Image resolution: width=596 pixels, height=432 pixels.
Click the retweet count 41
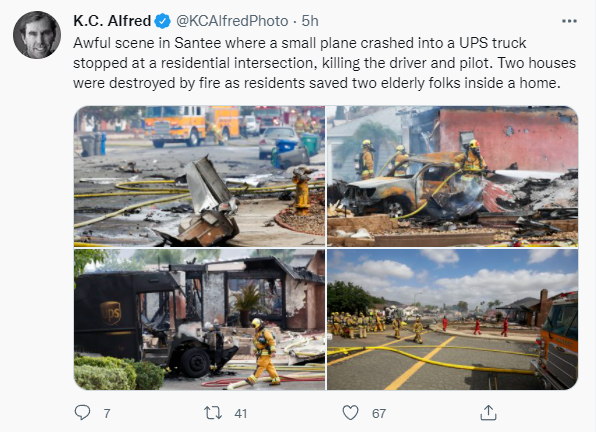click(x=241, y=413)
